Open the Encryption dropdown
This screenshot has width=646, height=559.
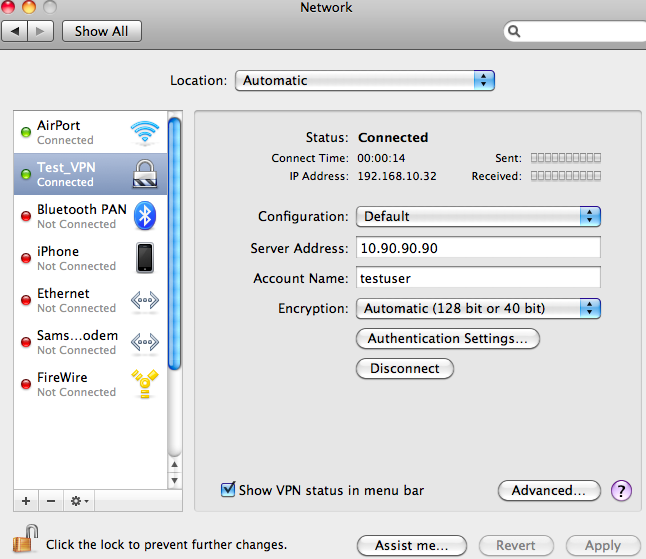tap(478, 309)
